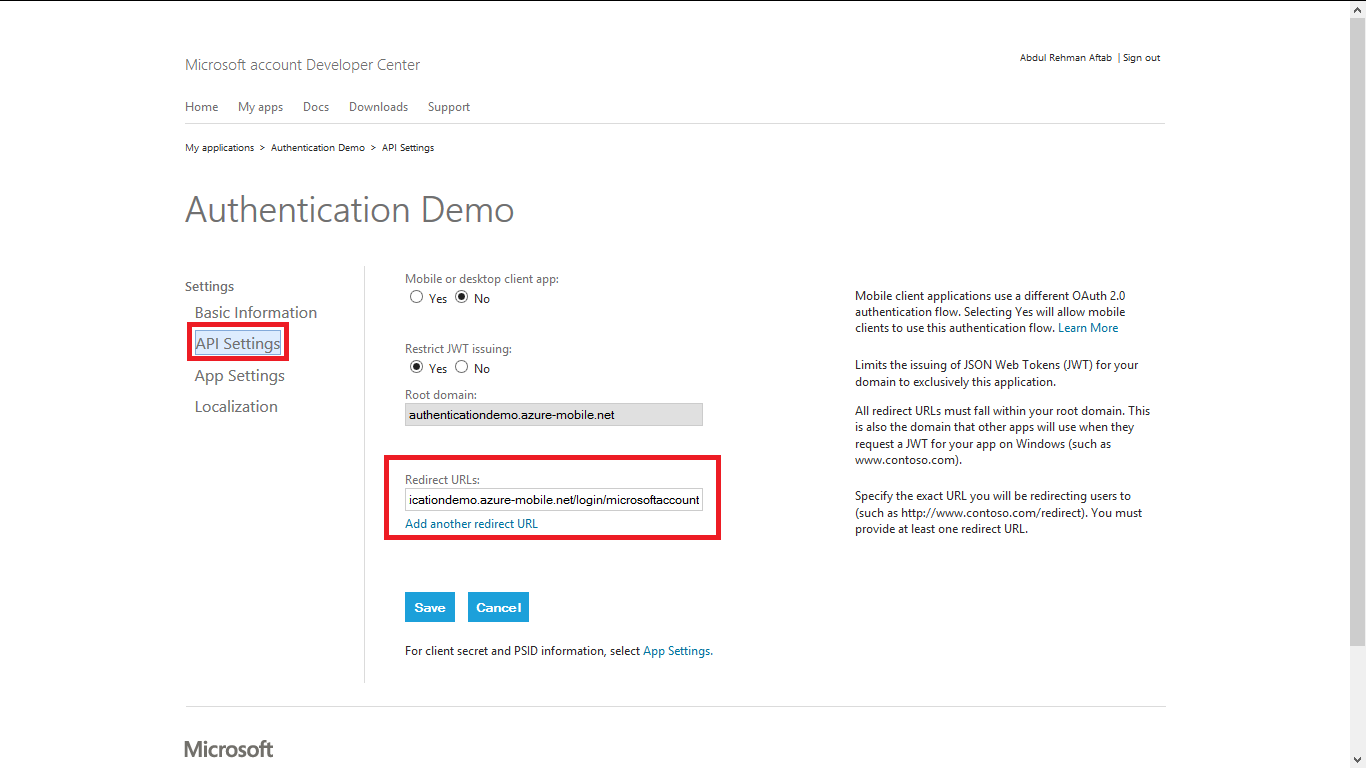The image size is (1366, 768).
Task: Open the Learn More link
Action: tap(1088, 328)
